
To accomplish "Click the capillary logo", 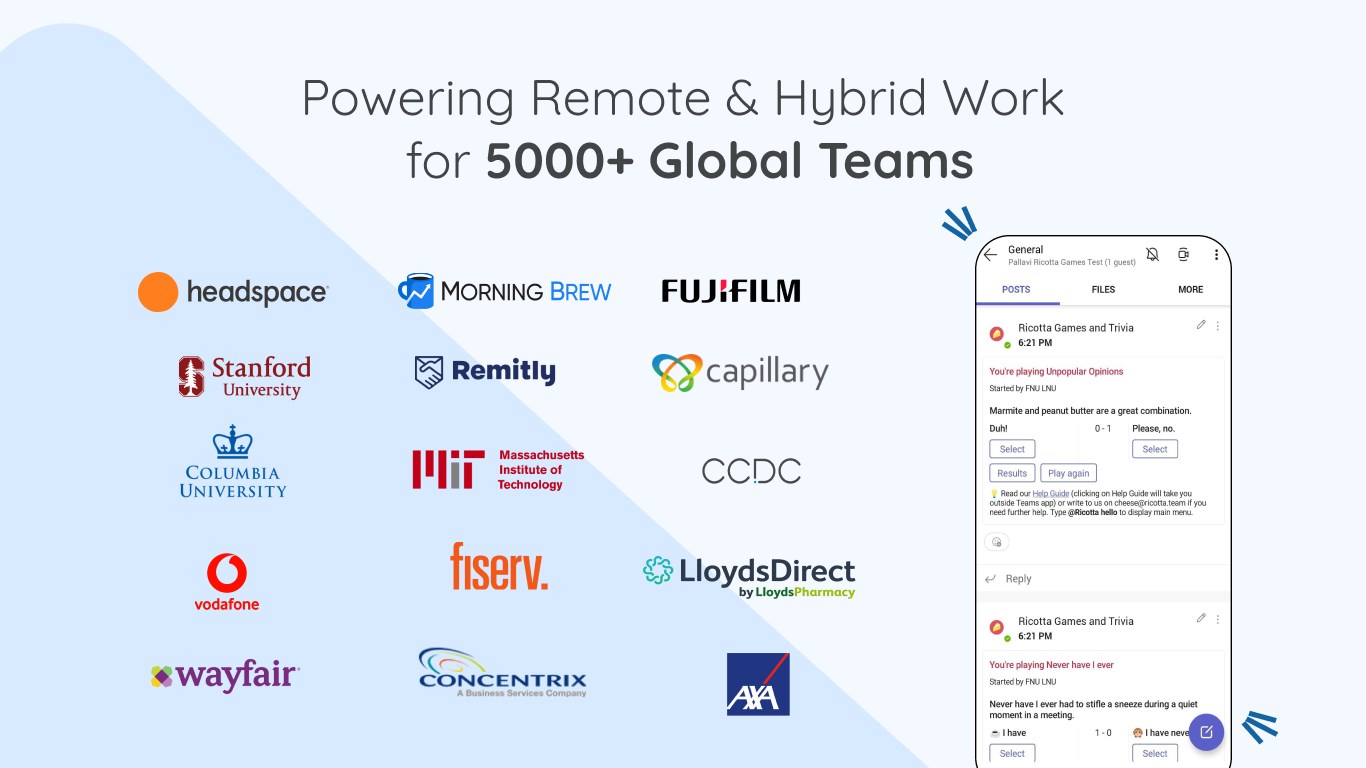I will click(x=740, y=373).
